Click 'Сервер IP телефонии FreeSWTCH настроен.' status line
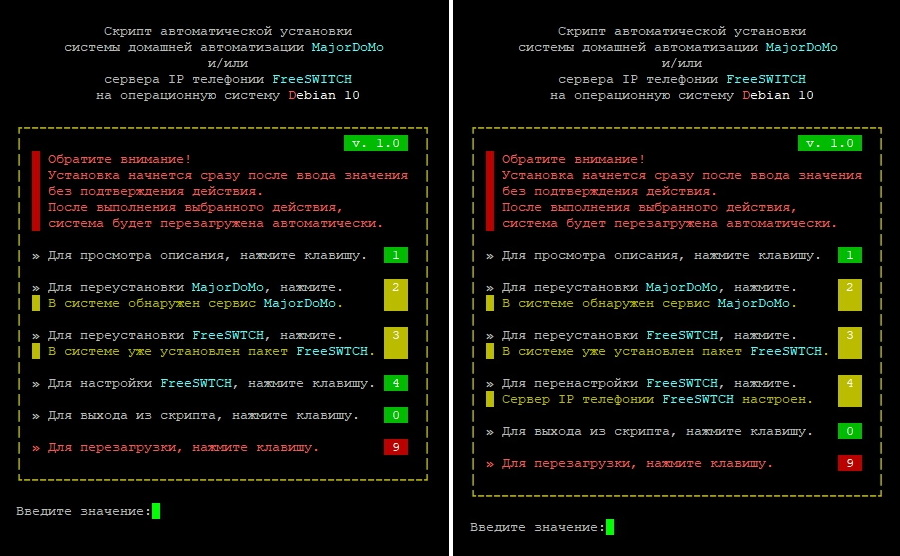Screen dimensions: 900x556 click(x=657, y=399)
